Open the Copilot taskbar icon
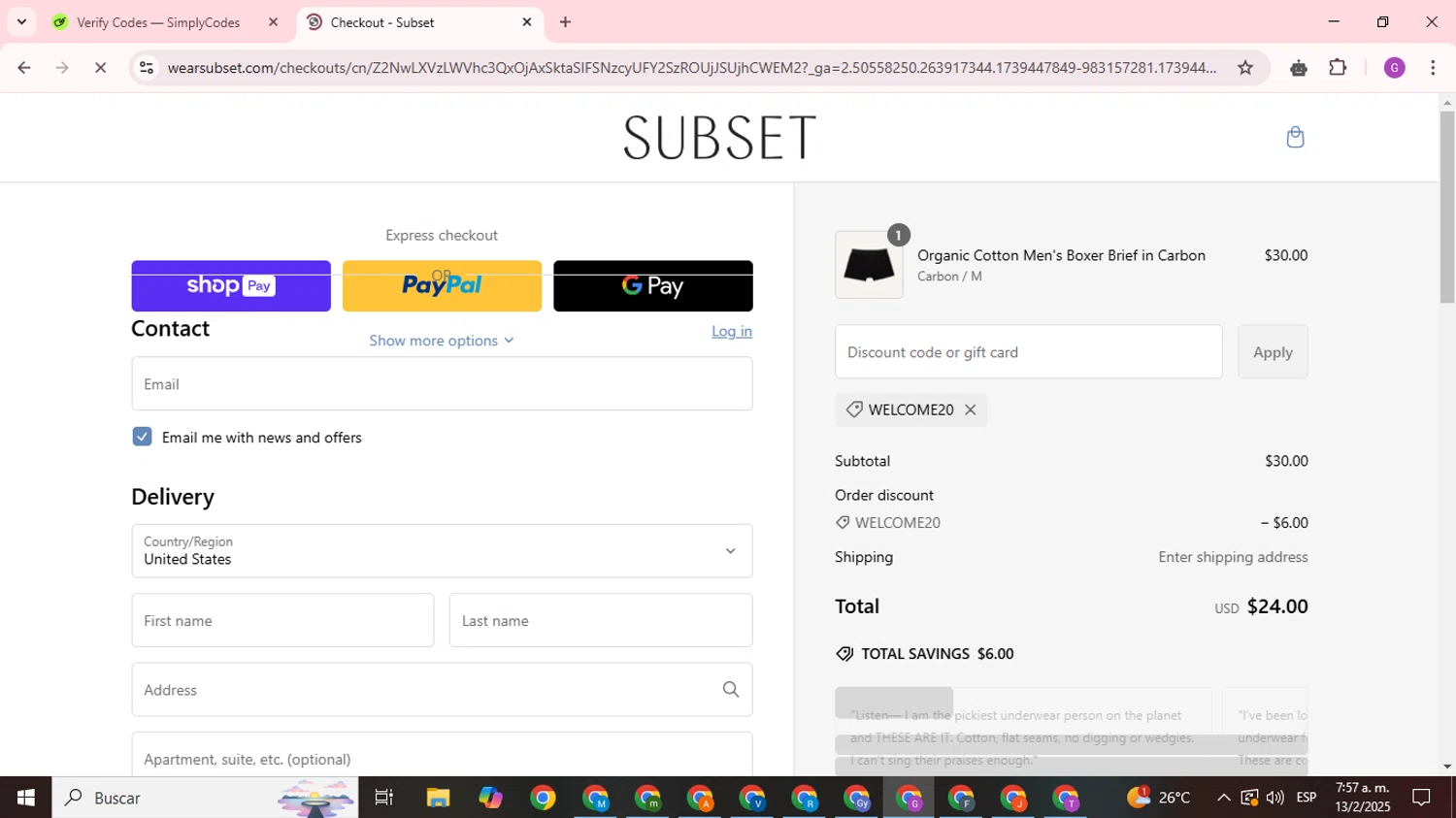 pyautogui.click(x=490, y=798)
